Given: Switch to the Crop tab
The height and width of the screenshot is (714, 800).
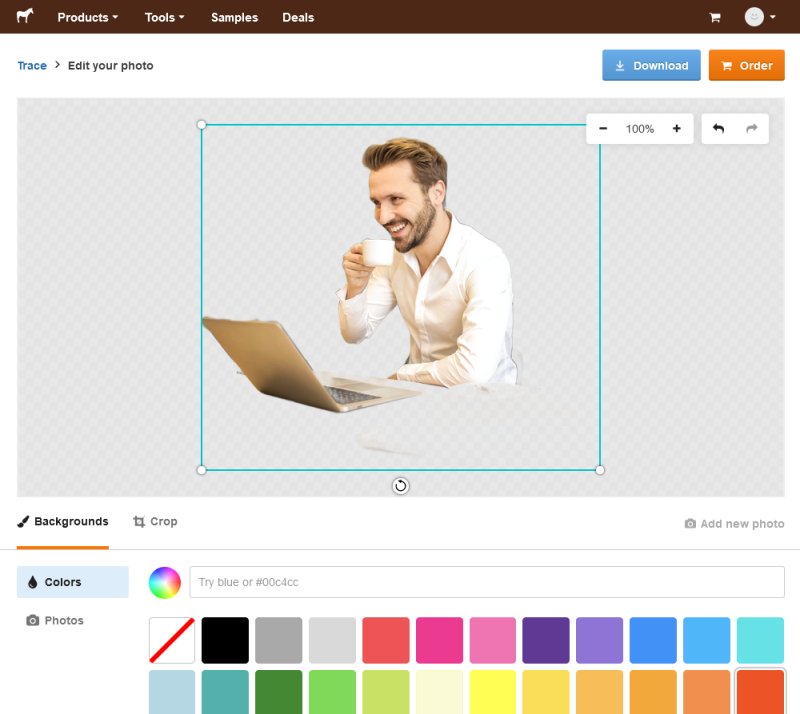Looking at the screenshot, I should click(155, 521).
